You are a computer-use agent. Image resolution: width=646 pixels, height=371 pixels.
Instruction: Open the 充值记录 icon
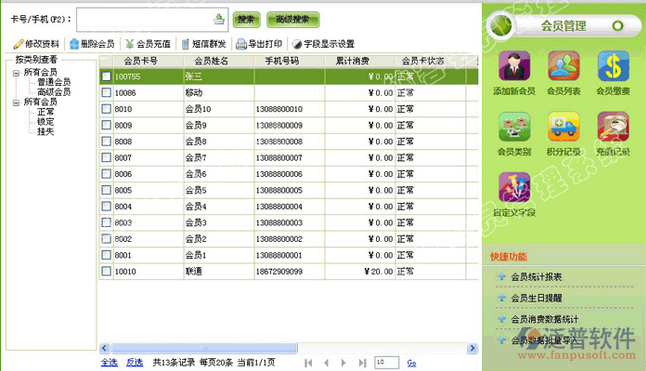pos(613,126)
